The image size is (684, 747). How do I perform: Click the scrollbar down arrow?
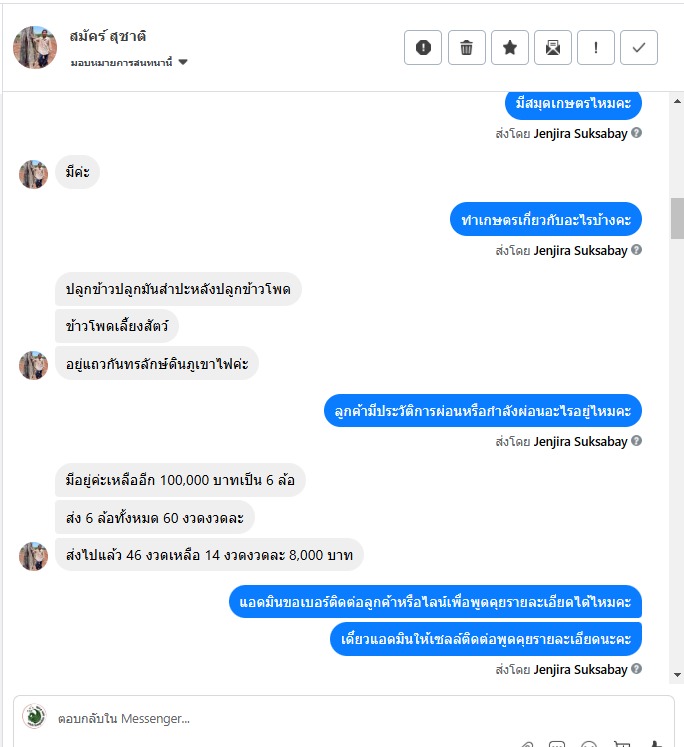tap(677, 675)
